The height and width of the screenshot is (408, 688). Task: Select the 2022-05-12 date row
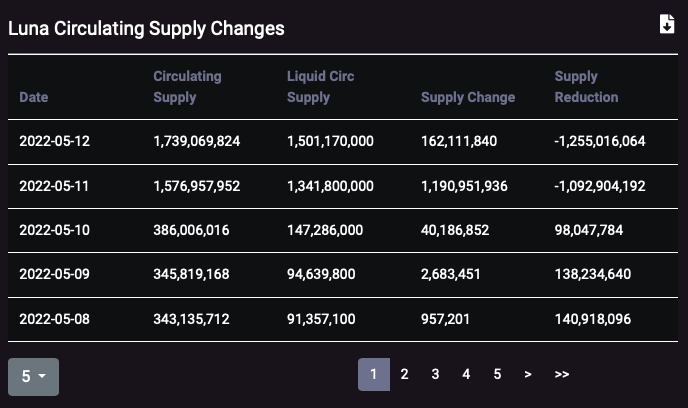click(343, 141)
